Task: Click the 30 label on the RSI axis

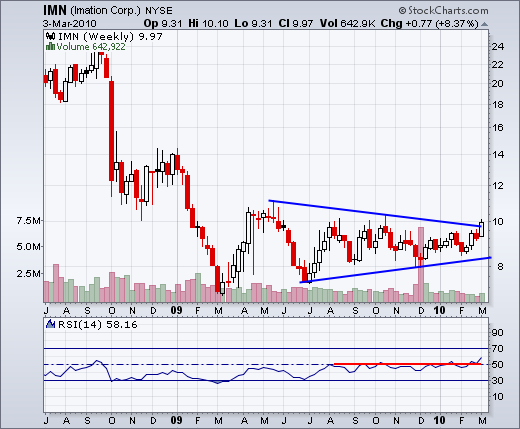Action: click(x=498, y=380)
